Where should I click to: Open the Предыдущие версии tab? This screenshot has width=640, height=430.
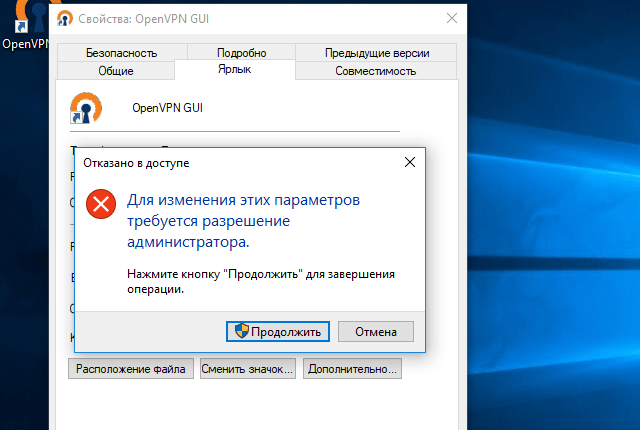coord(377,53)
